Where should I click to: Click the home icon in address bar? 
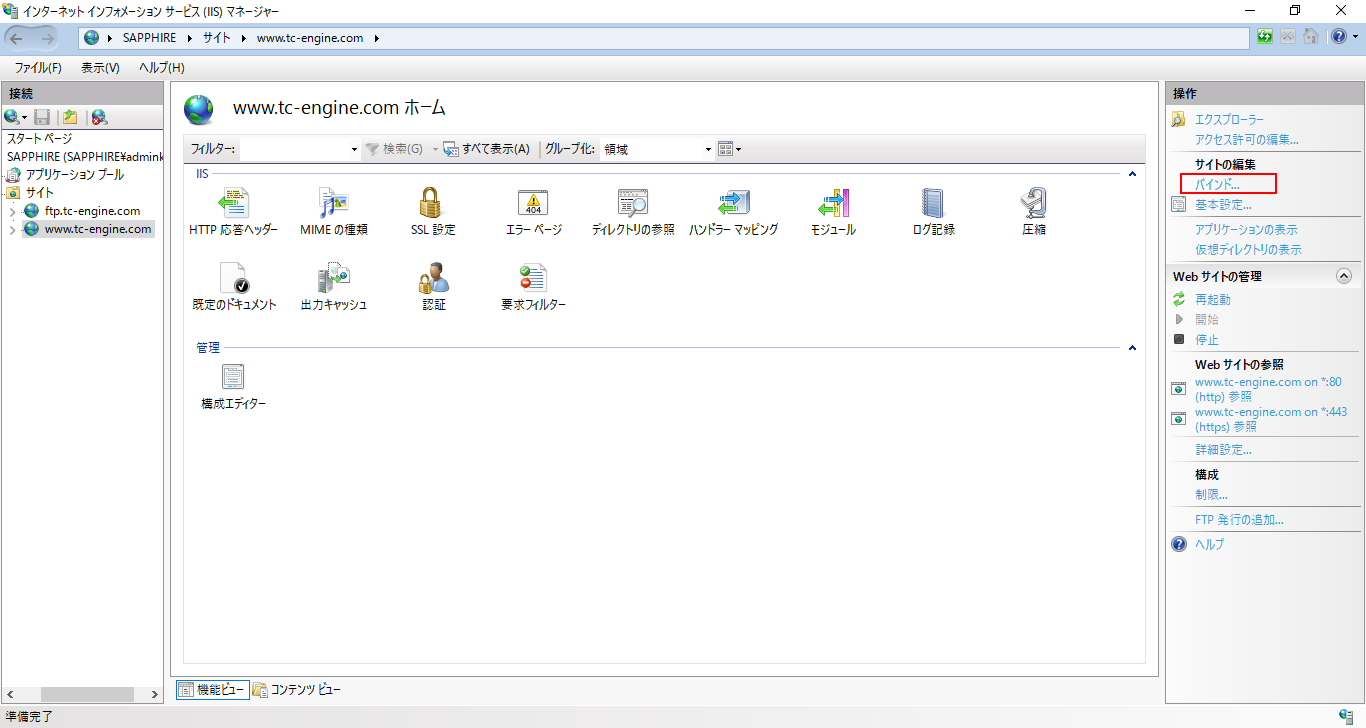click(x=1310, y=37)
